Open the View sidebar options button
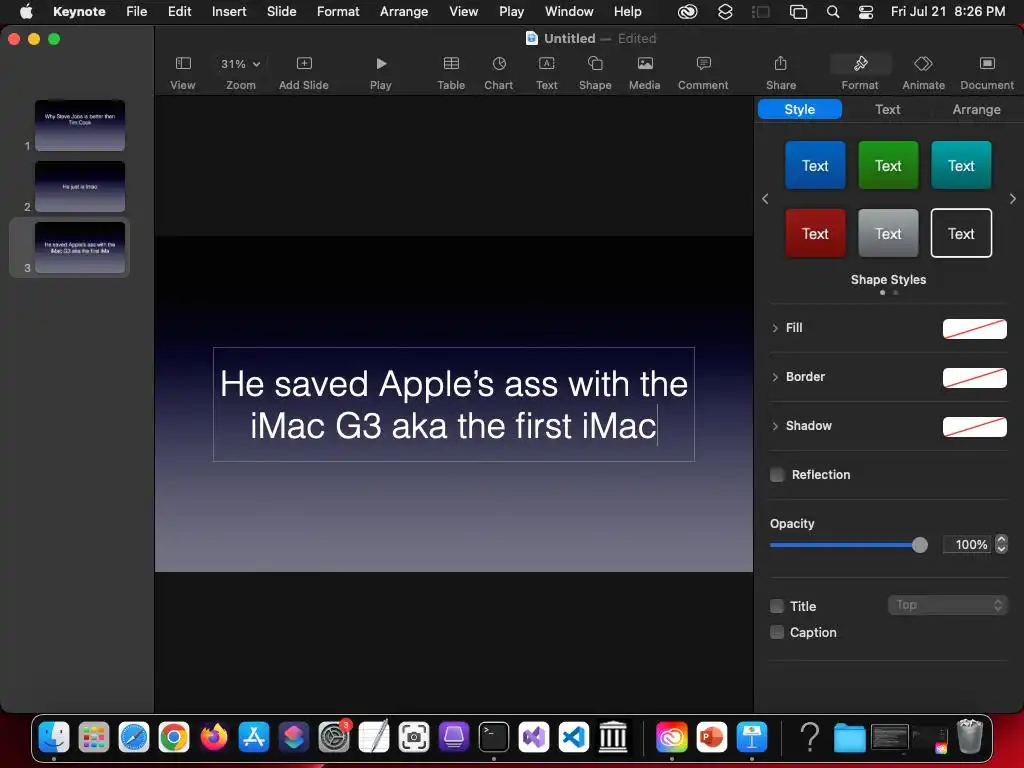 (183, 63)
